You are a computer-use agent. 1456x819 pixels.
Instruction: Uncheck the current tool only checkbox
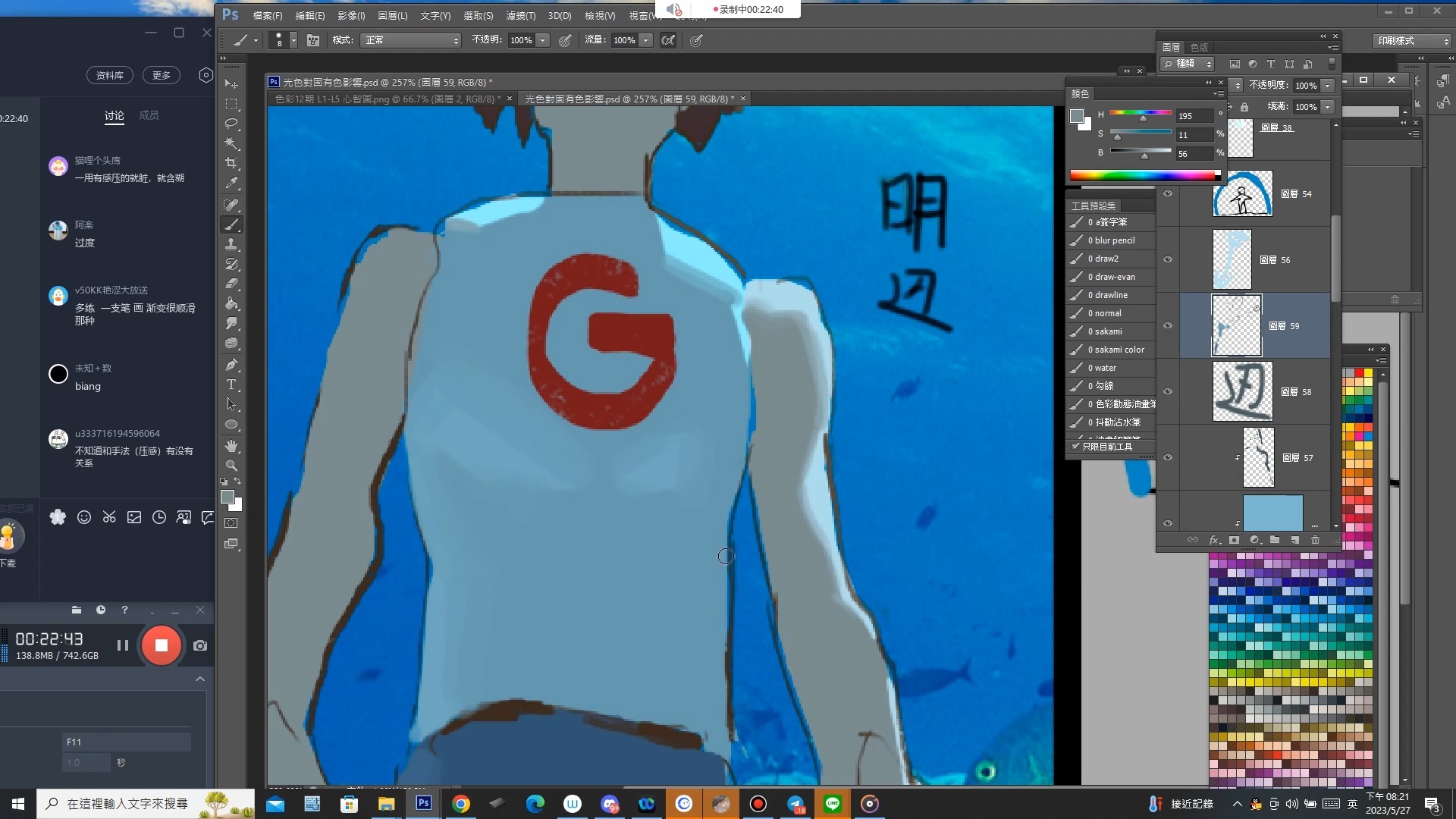coord(1075,447)
